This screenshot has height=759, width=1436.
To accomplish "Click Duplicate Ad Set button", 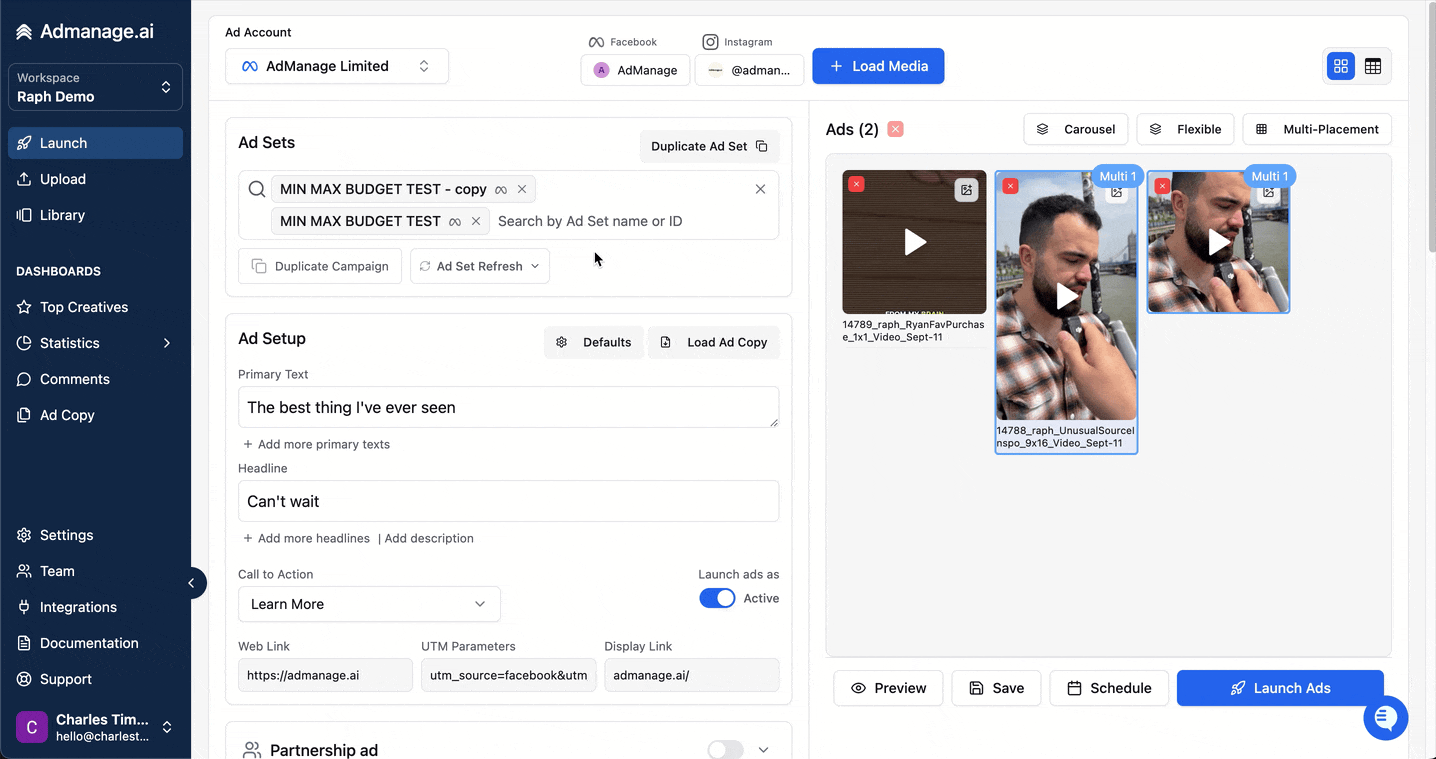I will tap(709, 146).
